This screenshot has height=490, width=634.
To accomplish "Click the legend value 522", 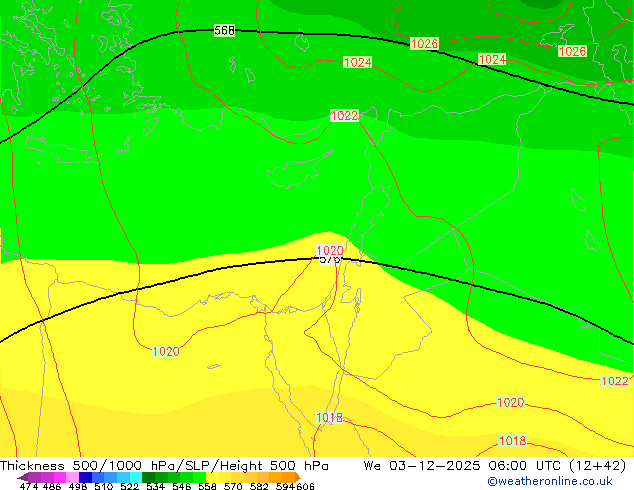I will tap(129, 486).
